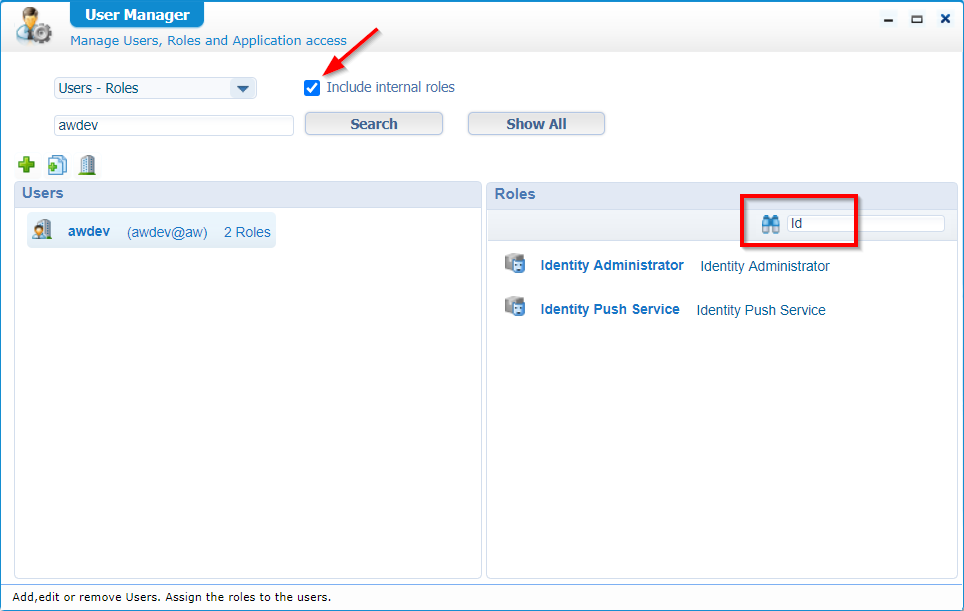964x611 pixels.
Task: Toggle the Include internal roles checkbox
Action: (x=312, y=88)
